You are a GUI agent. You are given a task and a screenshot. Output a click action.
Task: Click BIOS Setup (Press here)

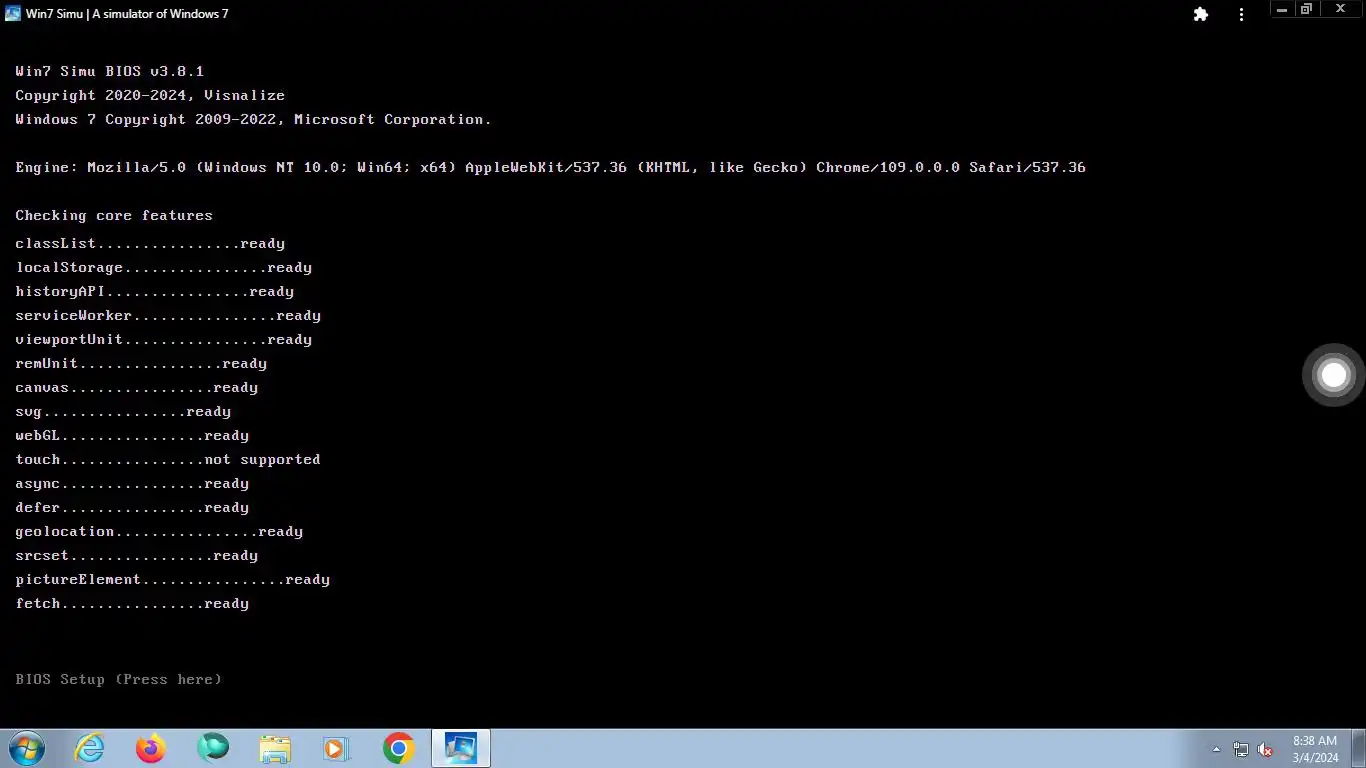pyautogui.click(x=119, y=679)
